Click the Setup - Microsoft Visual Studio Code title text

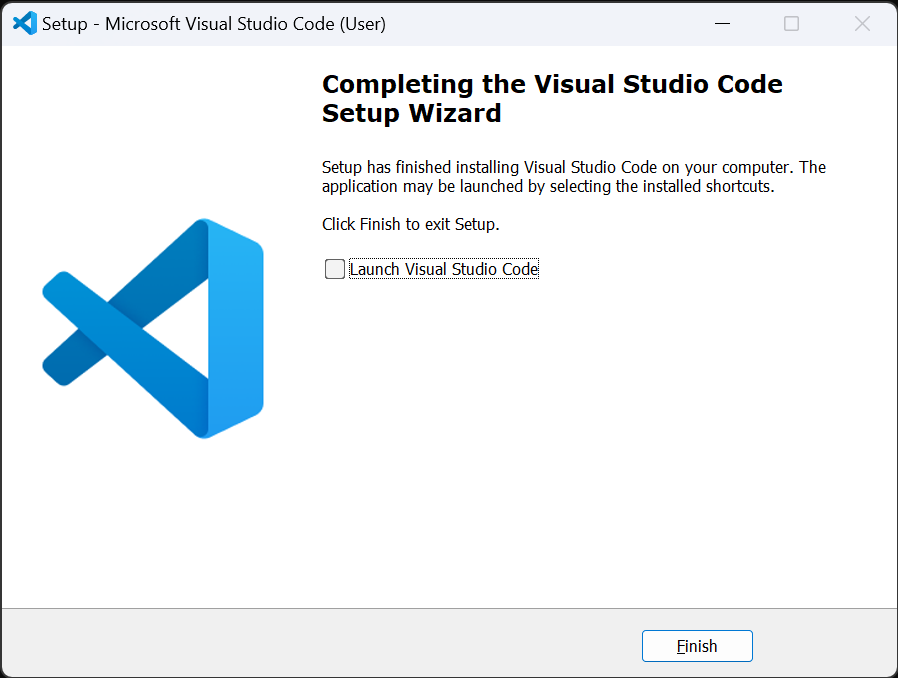point(214,24)
